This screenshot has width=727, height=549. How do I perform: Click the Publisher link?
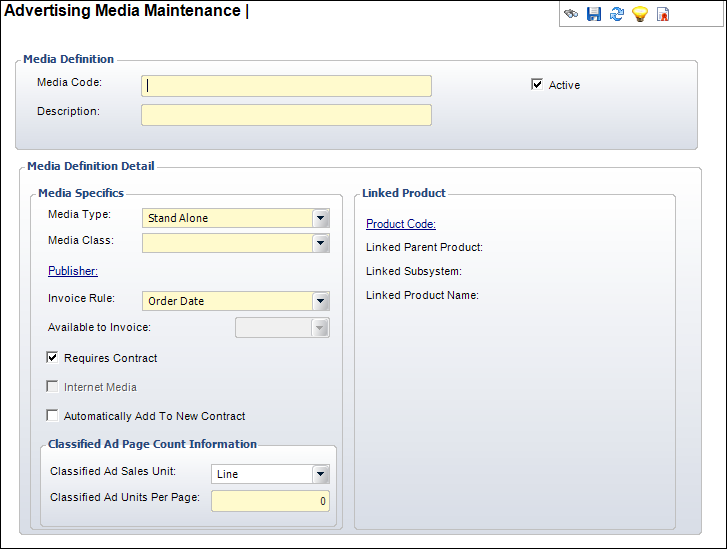point(72,270)
